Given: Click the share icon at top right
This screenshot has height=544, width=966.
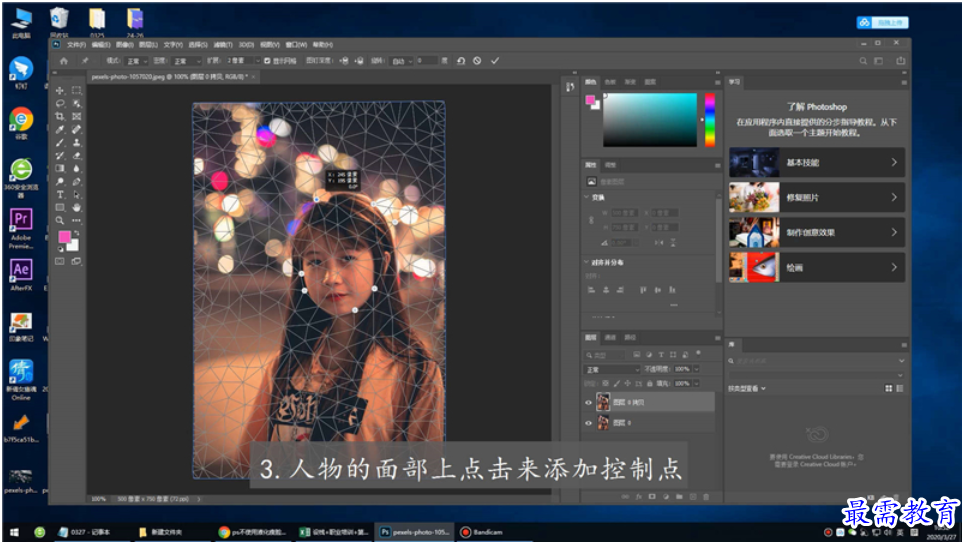Looking at the screenshot, I should point(901,61).
